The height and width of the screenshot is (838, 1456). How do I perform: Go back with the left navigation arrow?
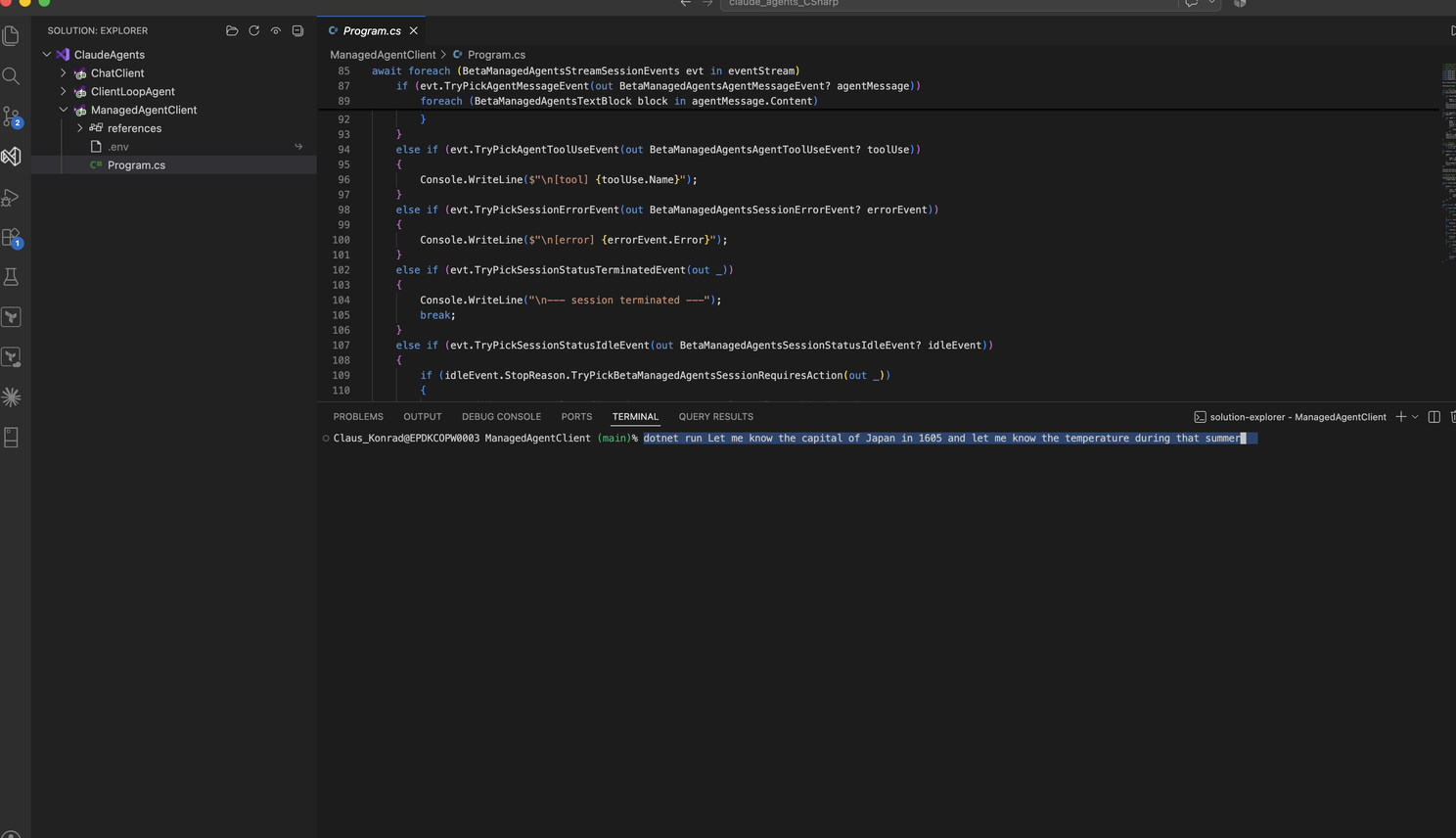click(686, 3)
